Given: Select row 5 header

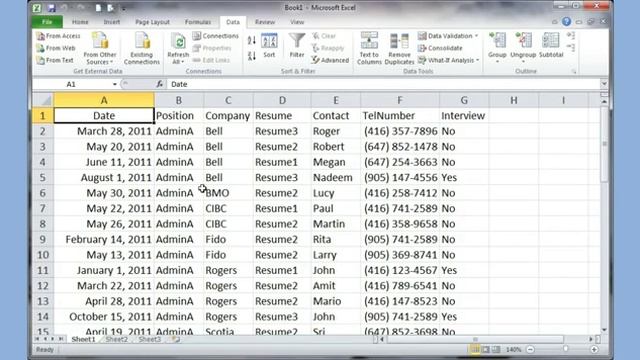Looking at the screenshot, I should coord(43,178).
